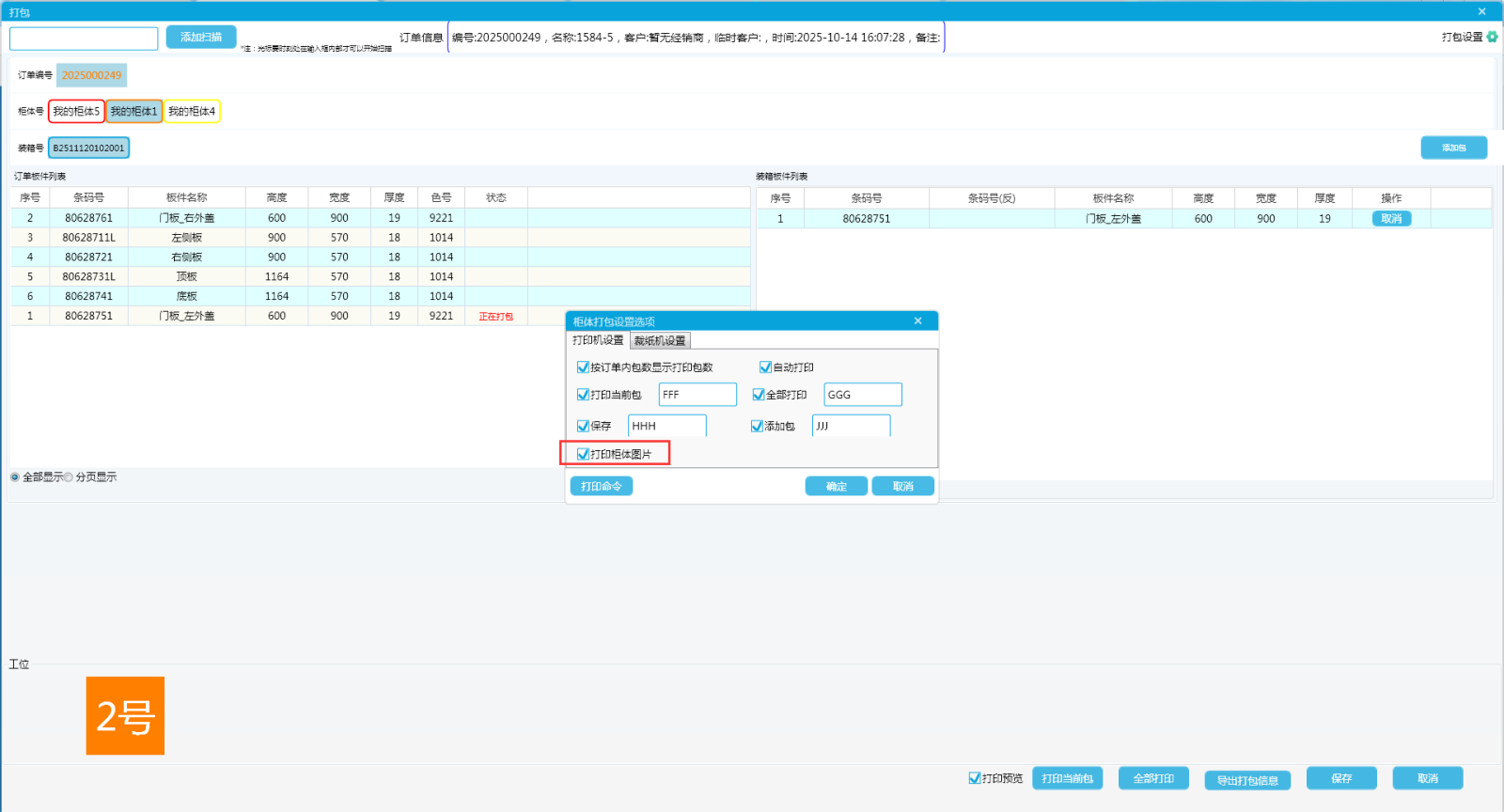Disable 按订单内包数显示打印包数 option
The image size is (1504, 812).
tap(583, 367)
